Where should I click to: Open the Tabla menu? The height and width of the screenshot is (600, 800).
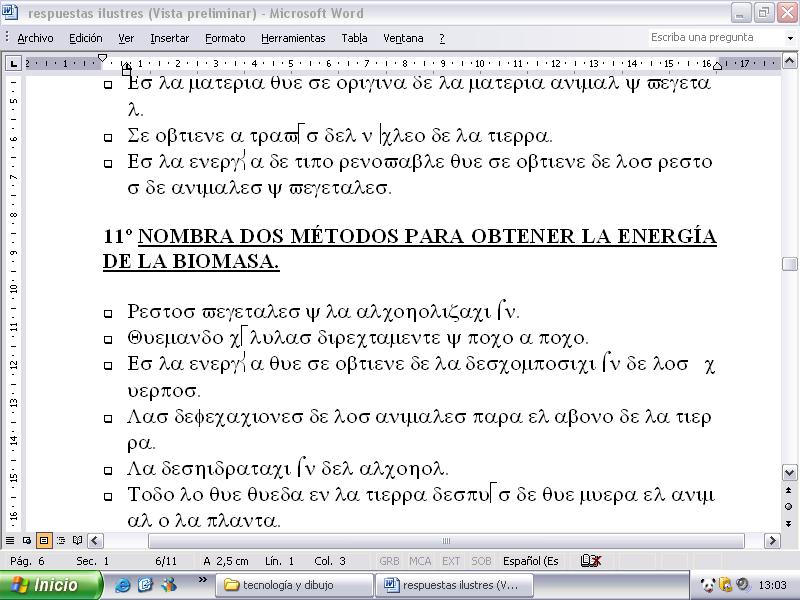coord(354,38)
